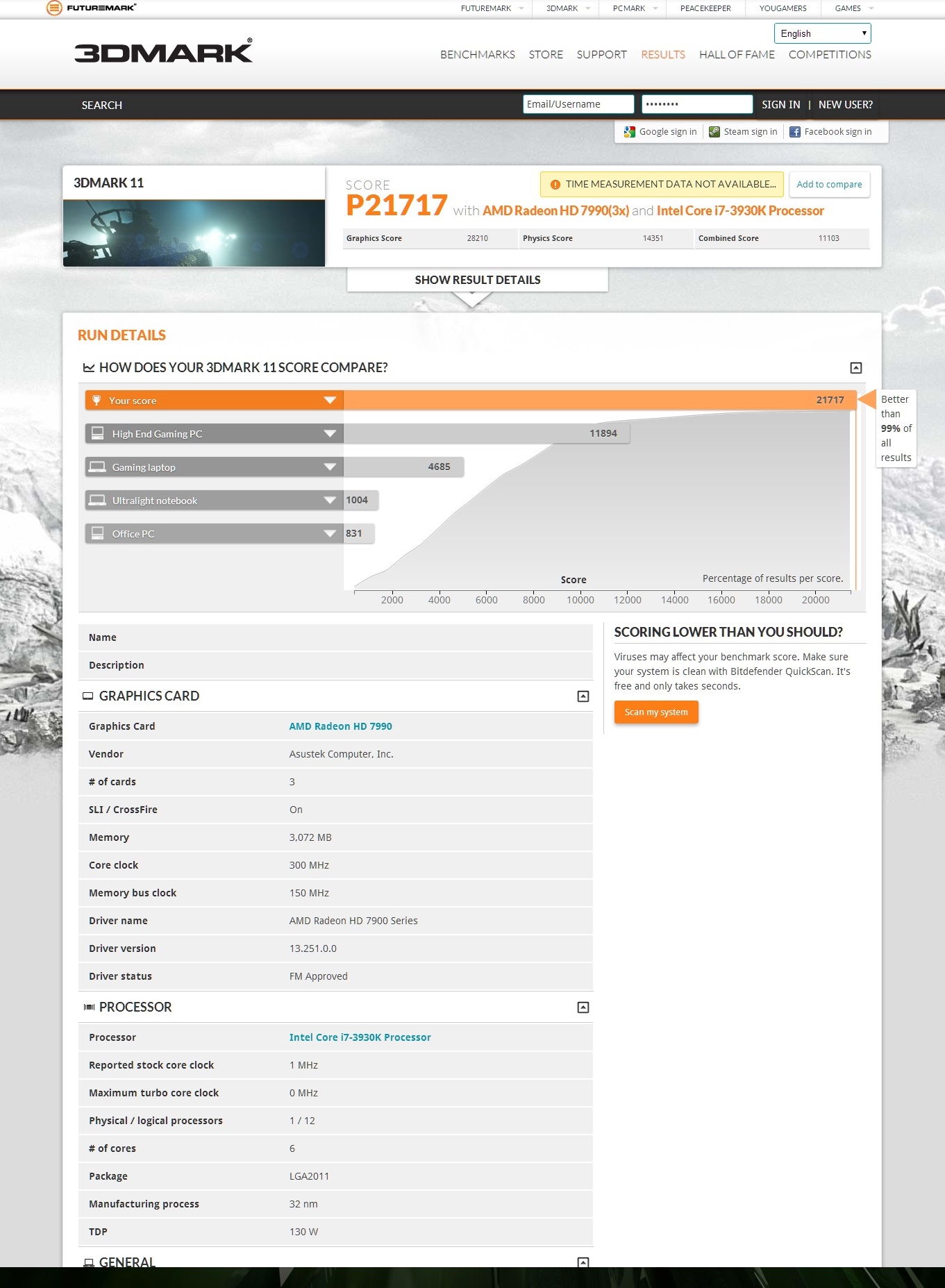Click the 3DMARK logo
The image size is (945, 1288).
pyautogui.click(x=163, y=51)
